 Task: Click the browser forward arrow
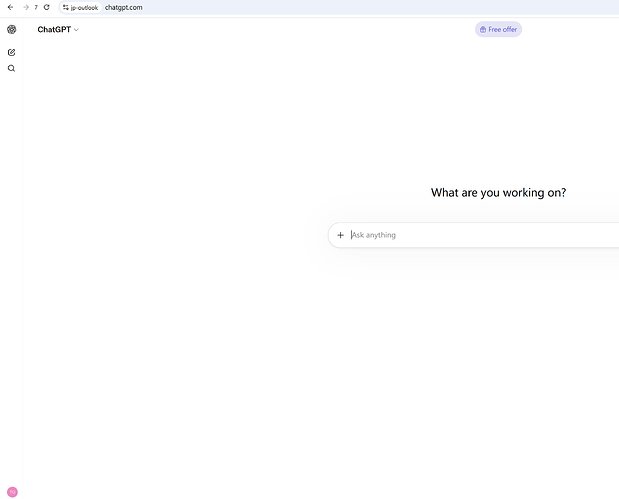tap(26, 7)
